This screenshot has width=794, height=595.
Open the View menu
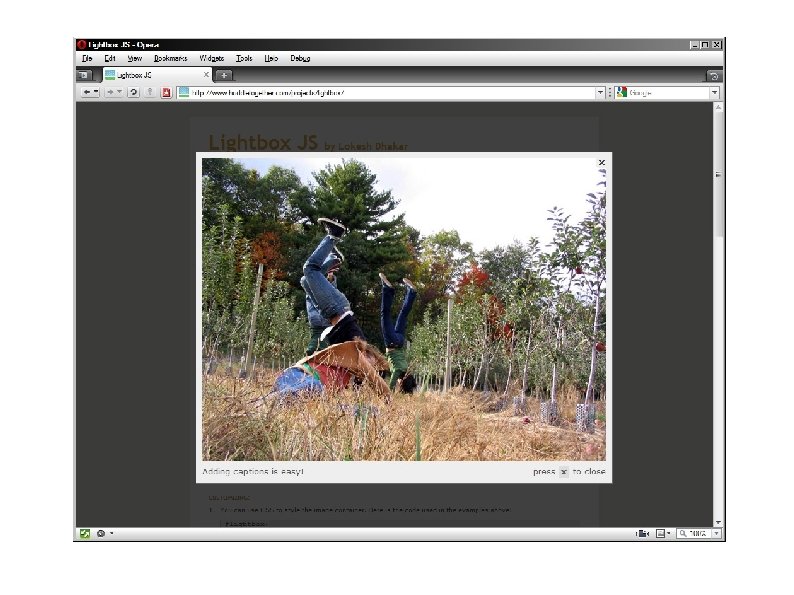[135, 58]
